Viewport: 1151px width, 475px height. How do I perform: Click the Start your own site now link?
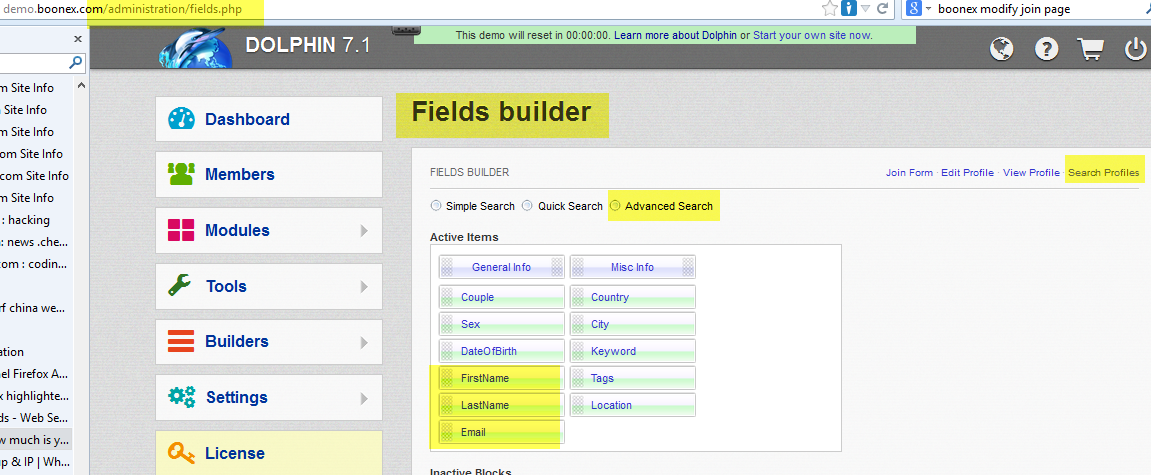[813, 35]
